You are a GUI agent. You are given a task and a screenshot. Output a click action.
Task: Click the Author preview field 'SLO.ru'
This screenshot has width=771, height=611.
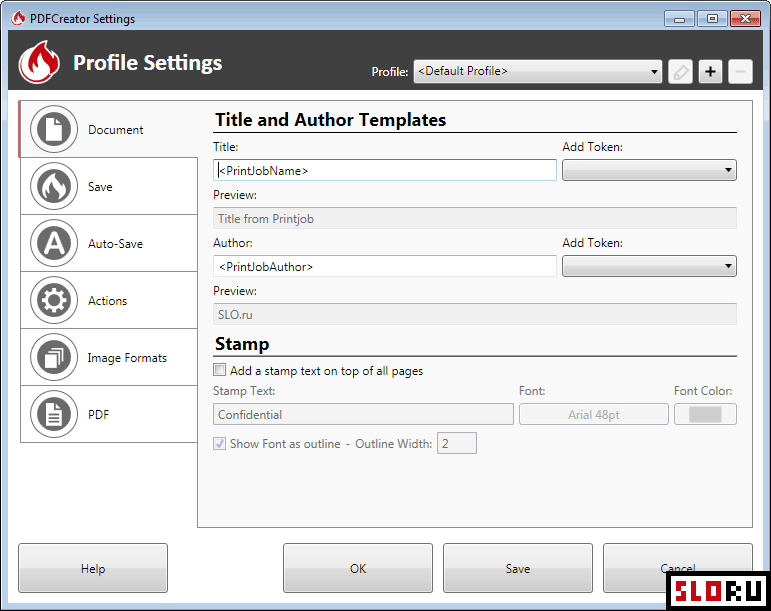(474, 314)
